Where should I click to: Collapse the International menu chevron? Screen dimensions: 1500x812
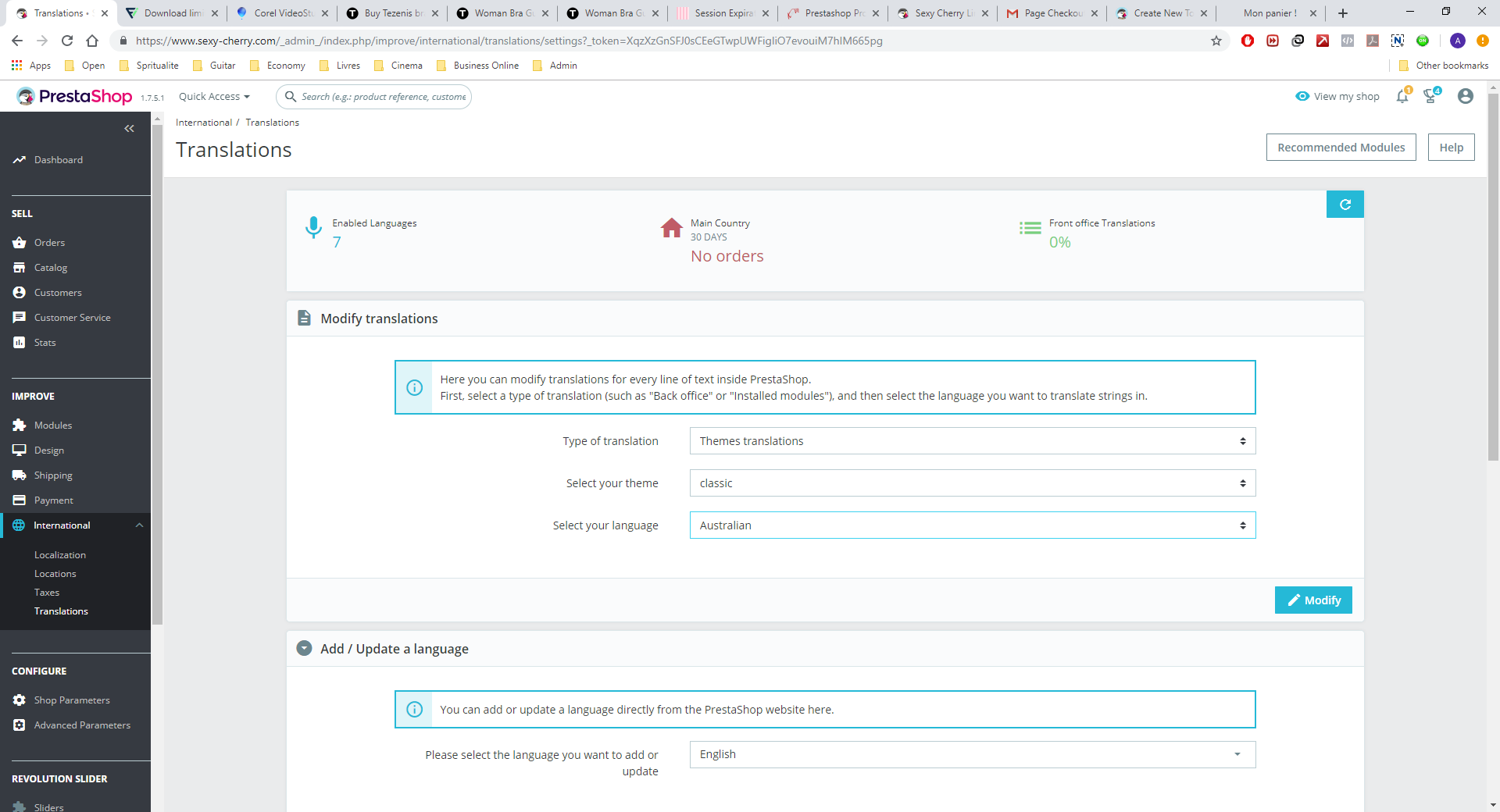click(x=139, y=525)
